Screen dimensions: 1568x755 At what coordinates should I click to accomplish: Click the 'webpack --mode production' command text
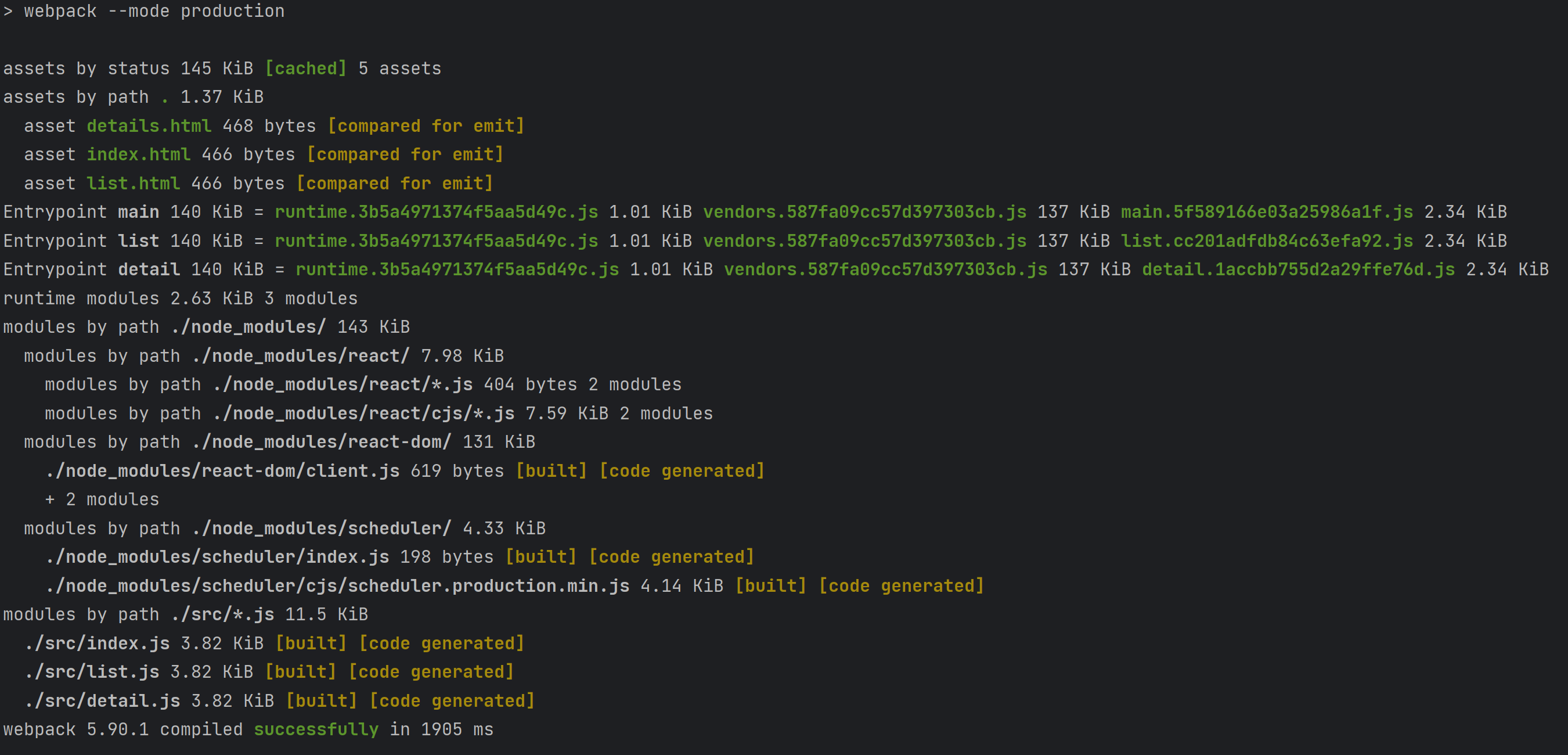tap(154, 11)
